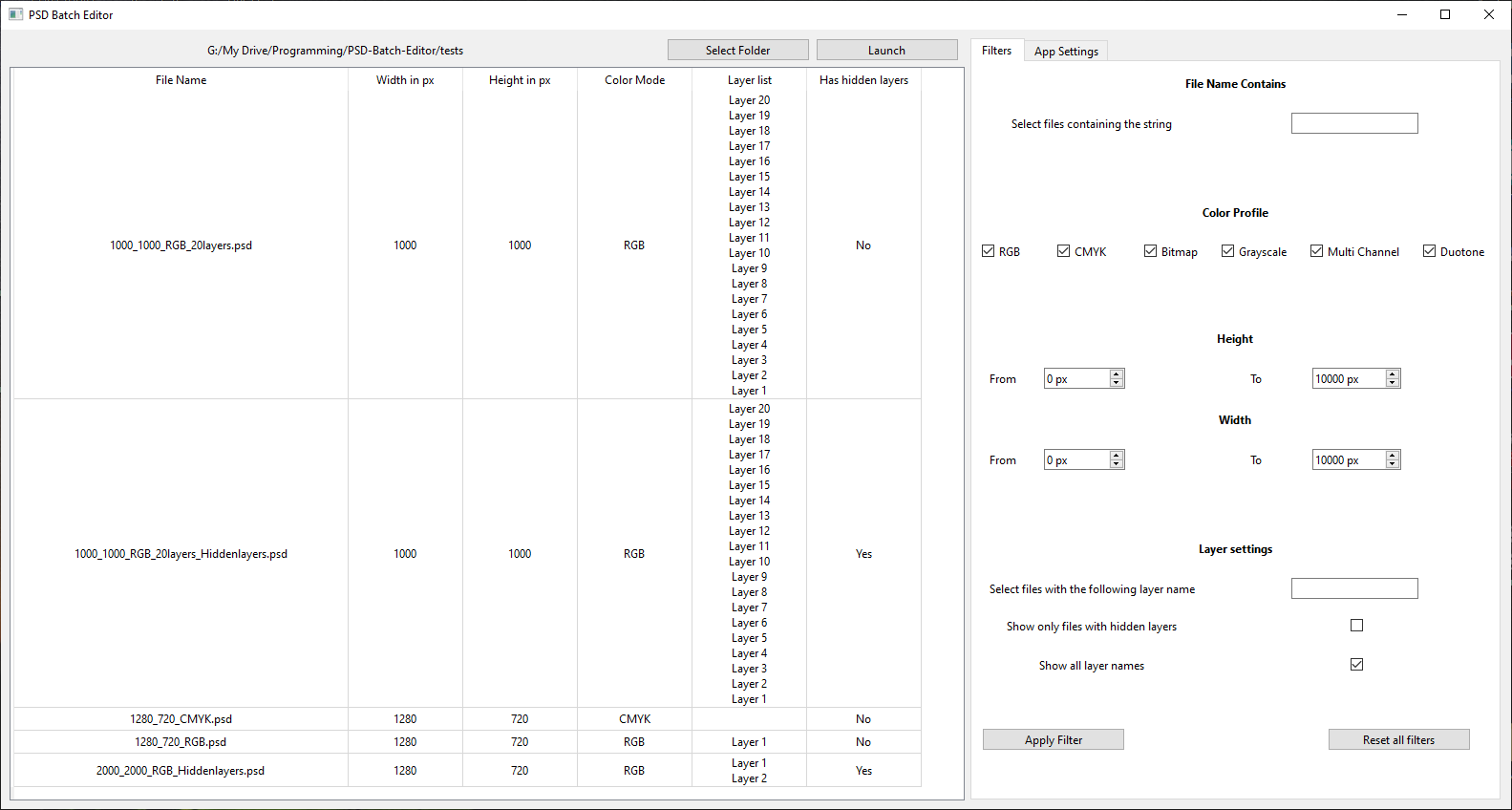Click the PSD Batch Editor title bar icon
The image size is (1512, 810).
[x=15, y=14]
